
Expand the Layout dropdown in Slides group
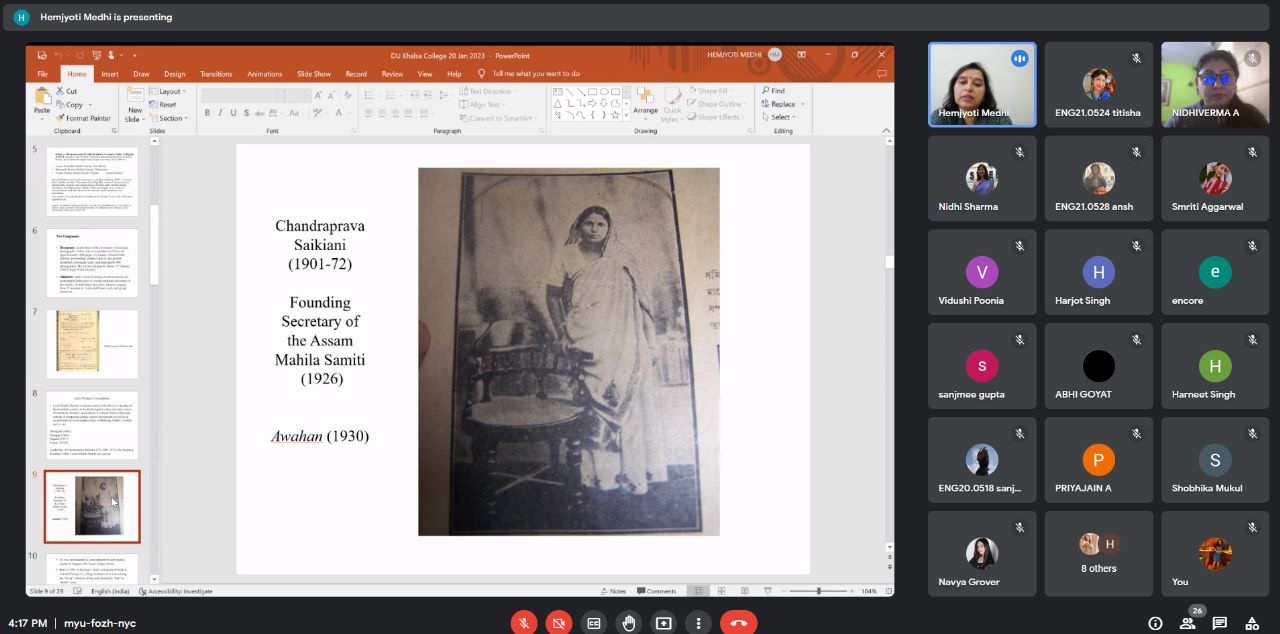click(x=170, y=91)
